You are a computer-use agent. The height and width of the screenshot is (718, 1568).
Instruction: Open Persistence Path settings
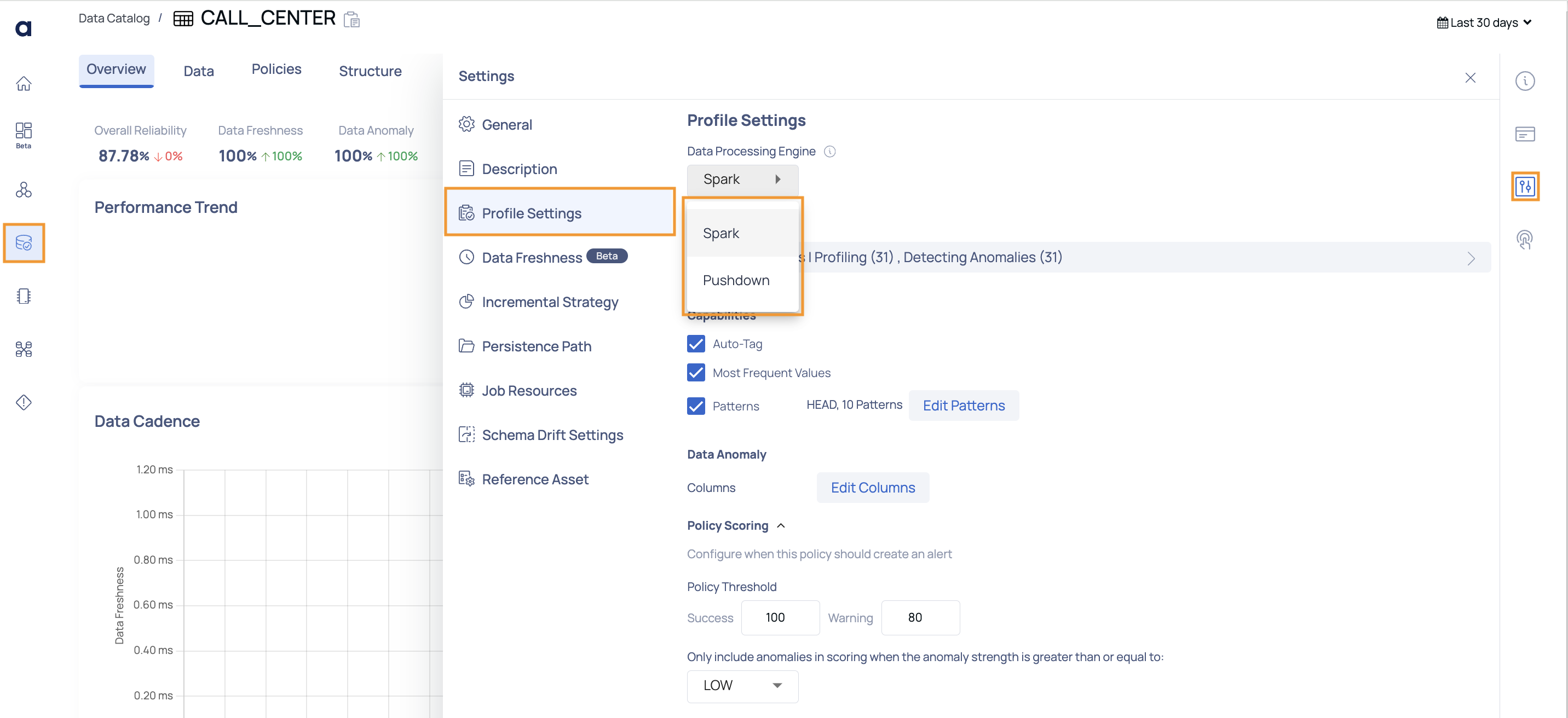pos(559,346)
